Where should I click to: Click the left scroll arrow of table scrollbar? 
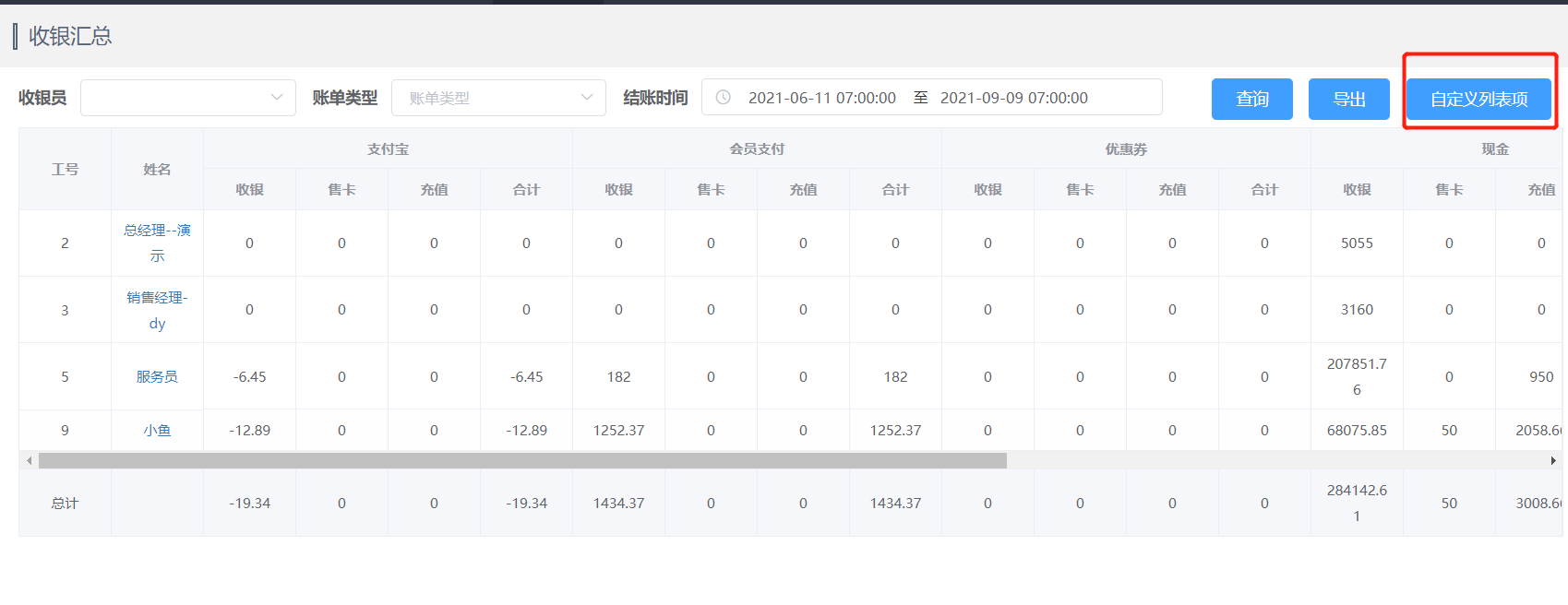click(x=29, y=460)
